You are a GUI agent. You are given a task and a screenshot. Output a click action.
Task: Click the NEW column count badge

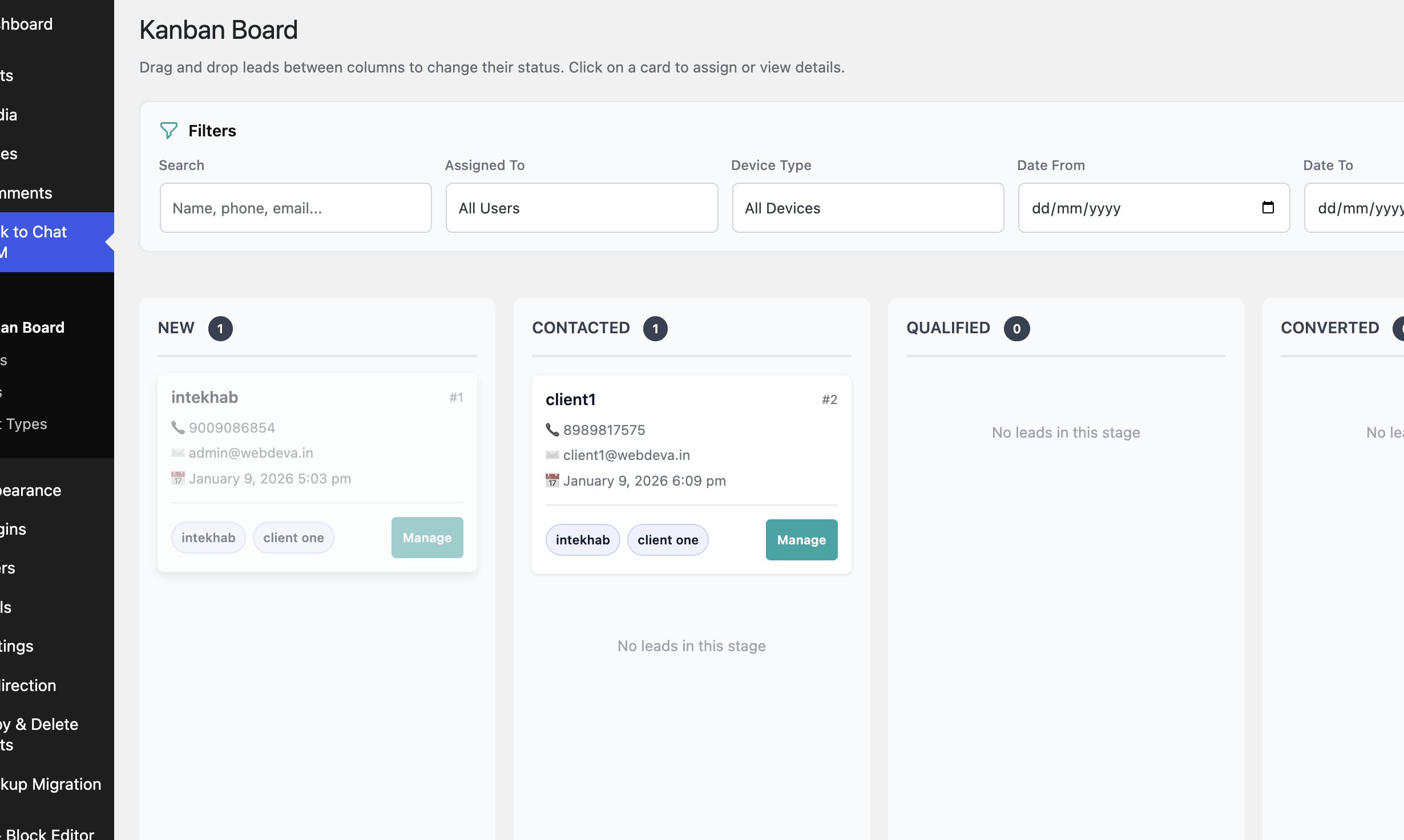coord(220,329)
